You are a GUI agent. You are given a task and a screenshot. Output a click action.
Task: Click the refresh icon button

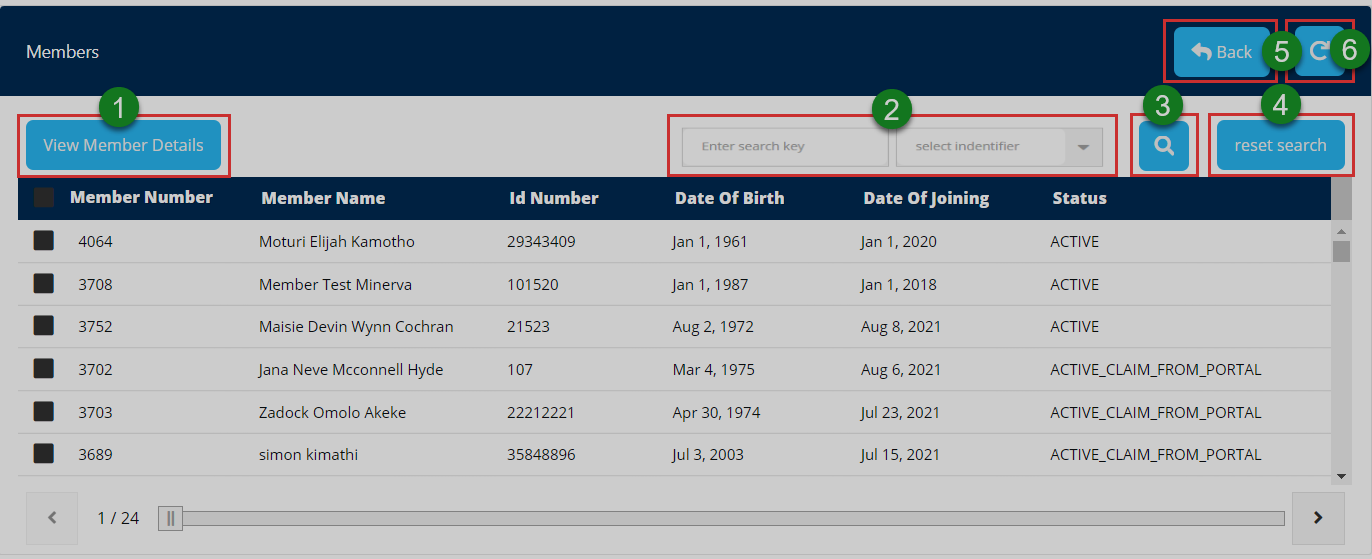[x=1319, y=52]
